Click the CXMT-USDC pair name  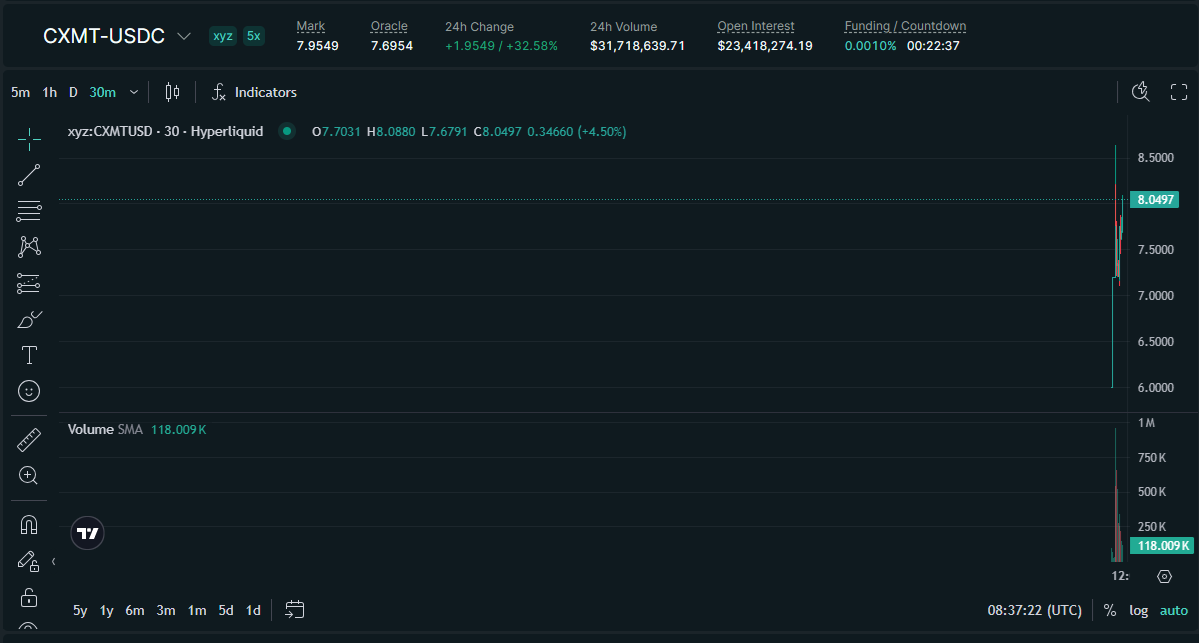(104, 36)
